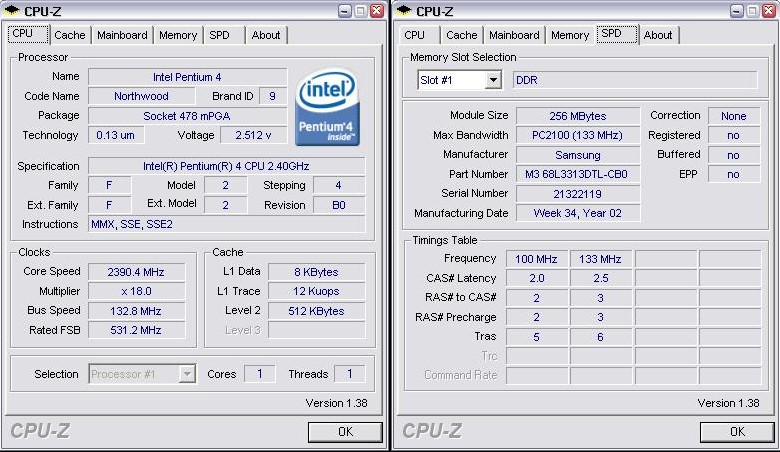This screenshot has width=780, height=452.
Task: Click the Threads value field
Action: tap(350, 374)
